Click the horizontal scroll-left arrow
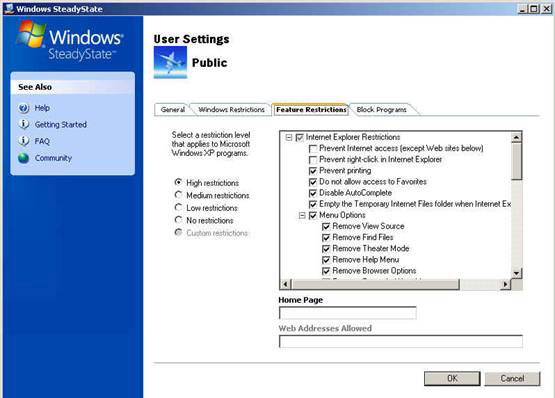This screenshot has height=398, width=555. point(286,284)
